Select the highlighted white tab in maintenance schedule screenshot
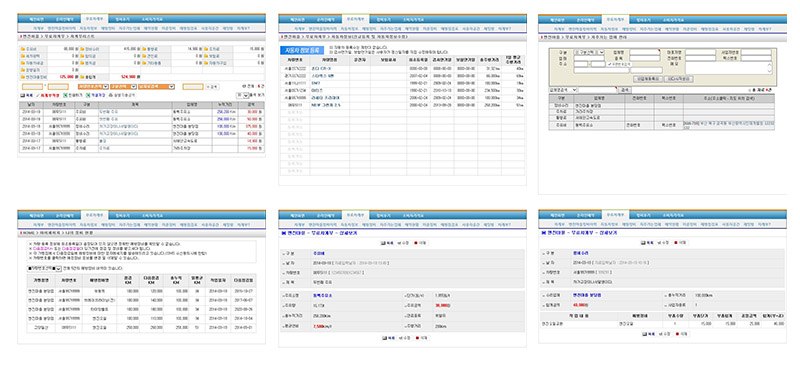Viewport: 800px width, 366px height. click(95, 215)
